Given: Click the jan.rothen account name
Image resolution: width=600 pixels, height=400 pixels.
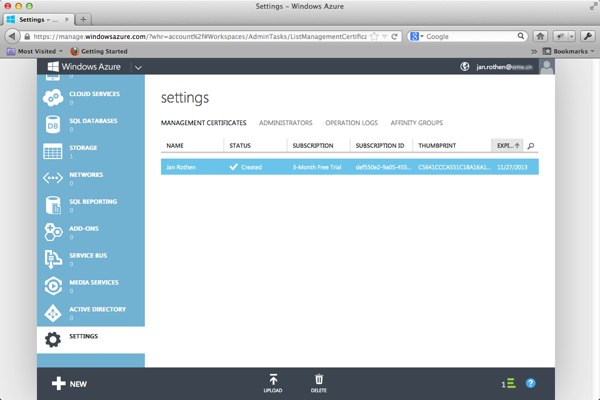Looking at the screenshot, I should tap(504, 67).
